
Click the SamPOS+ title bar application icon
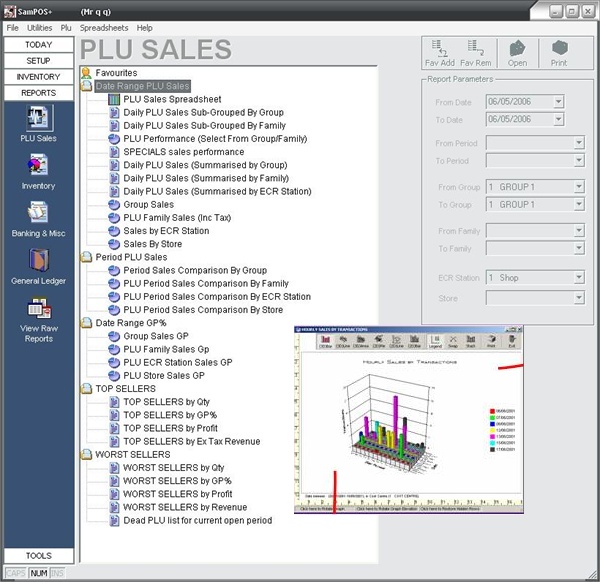click(10, 11)
